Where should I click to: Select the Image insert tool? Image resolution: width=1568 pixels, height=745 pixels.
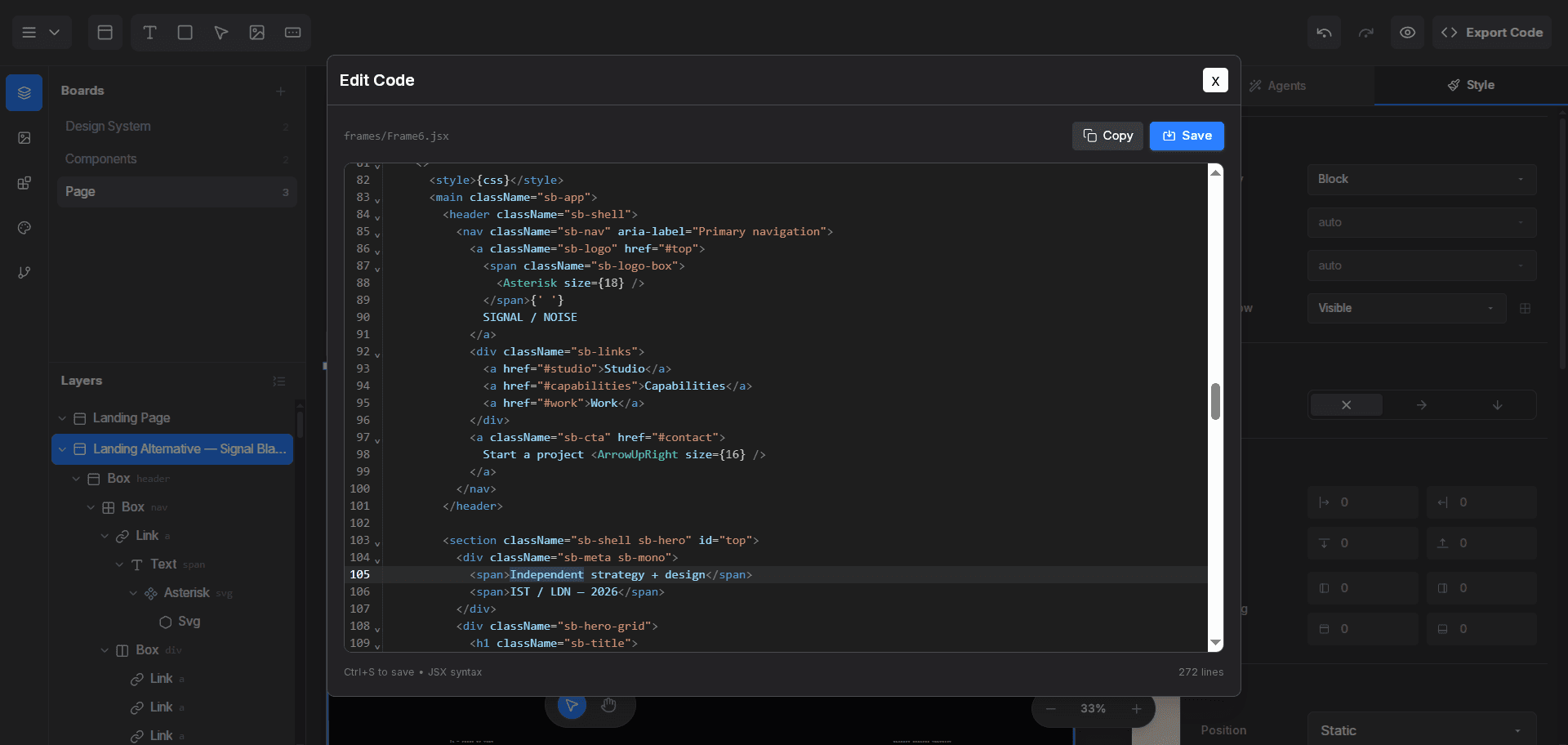(x=257, y=33)
